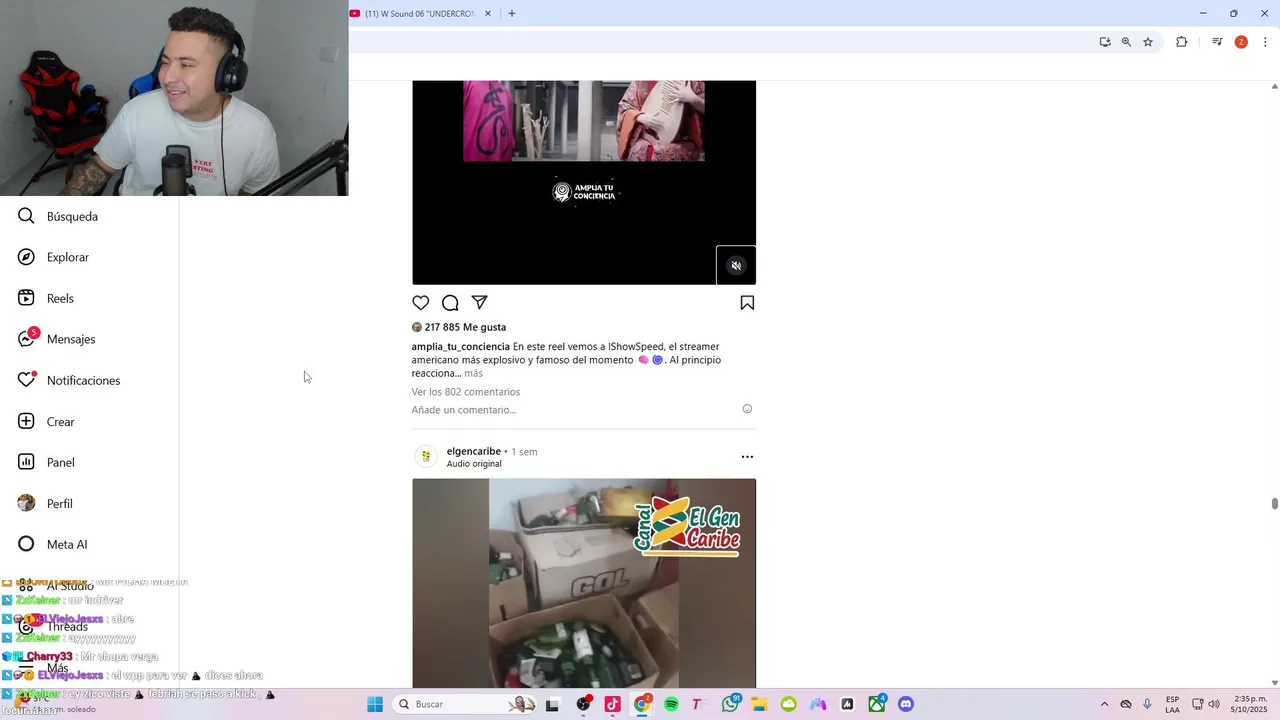Open a new browser tab
The image size is (1280, 720).
(512, 13)
